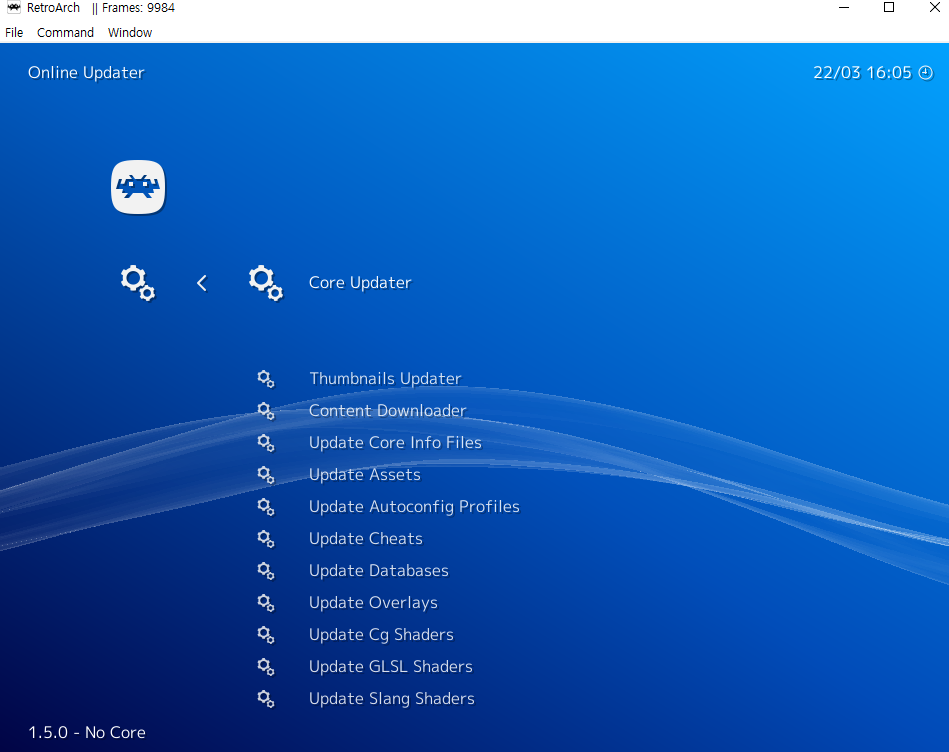The image size is (949, 752).
Task: Click the Online Updater heading text
Action: click(86, 73)
